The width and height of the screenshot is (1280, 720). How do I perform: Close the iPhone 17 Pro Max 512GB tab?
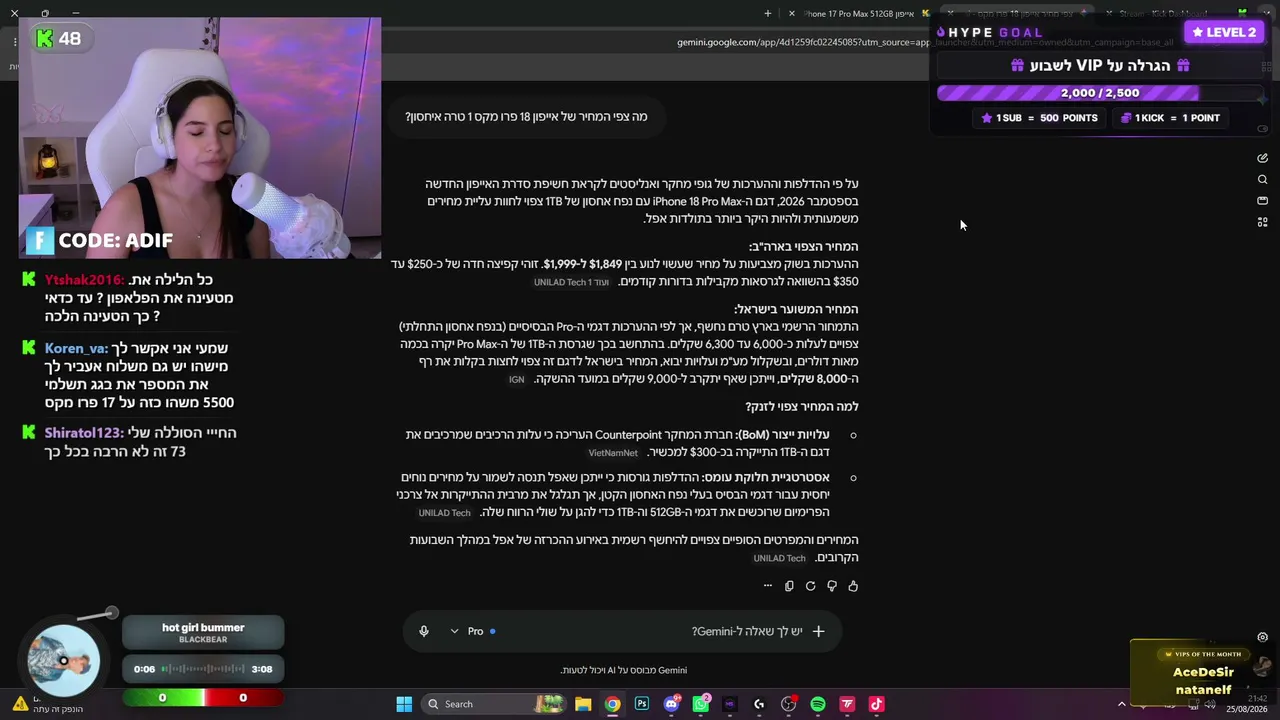[x=792, y=14]
